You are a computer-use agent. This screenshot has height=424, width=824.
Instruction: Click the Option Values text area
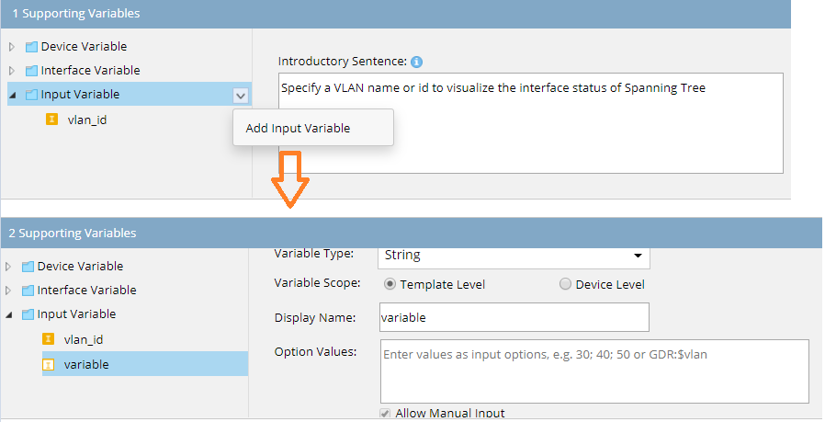tap(594, 370)
